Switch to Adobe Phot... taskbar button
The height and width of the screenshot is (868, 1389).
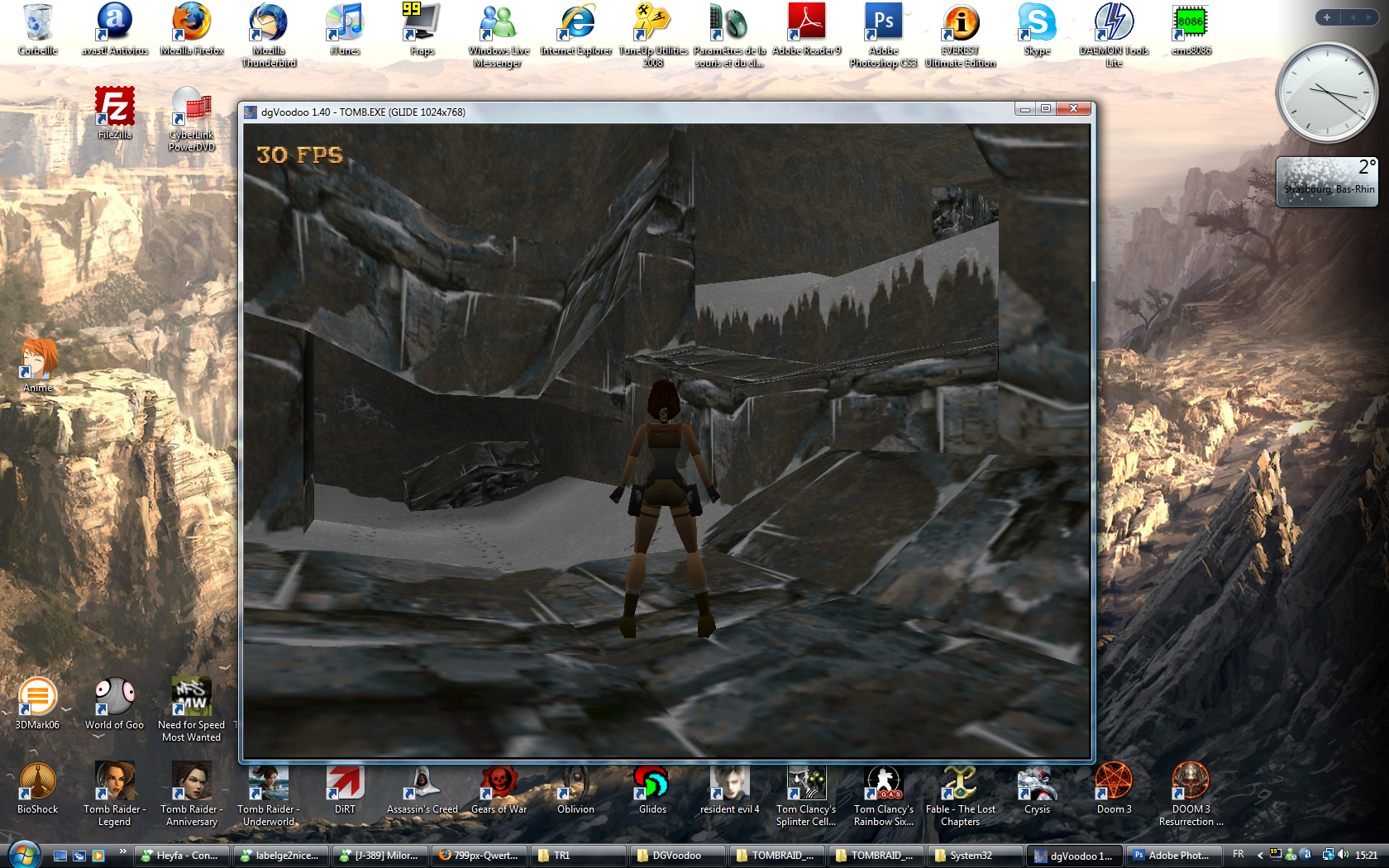click(x=1173, y=856)
